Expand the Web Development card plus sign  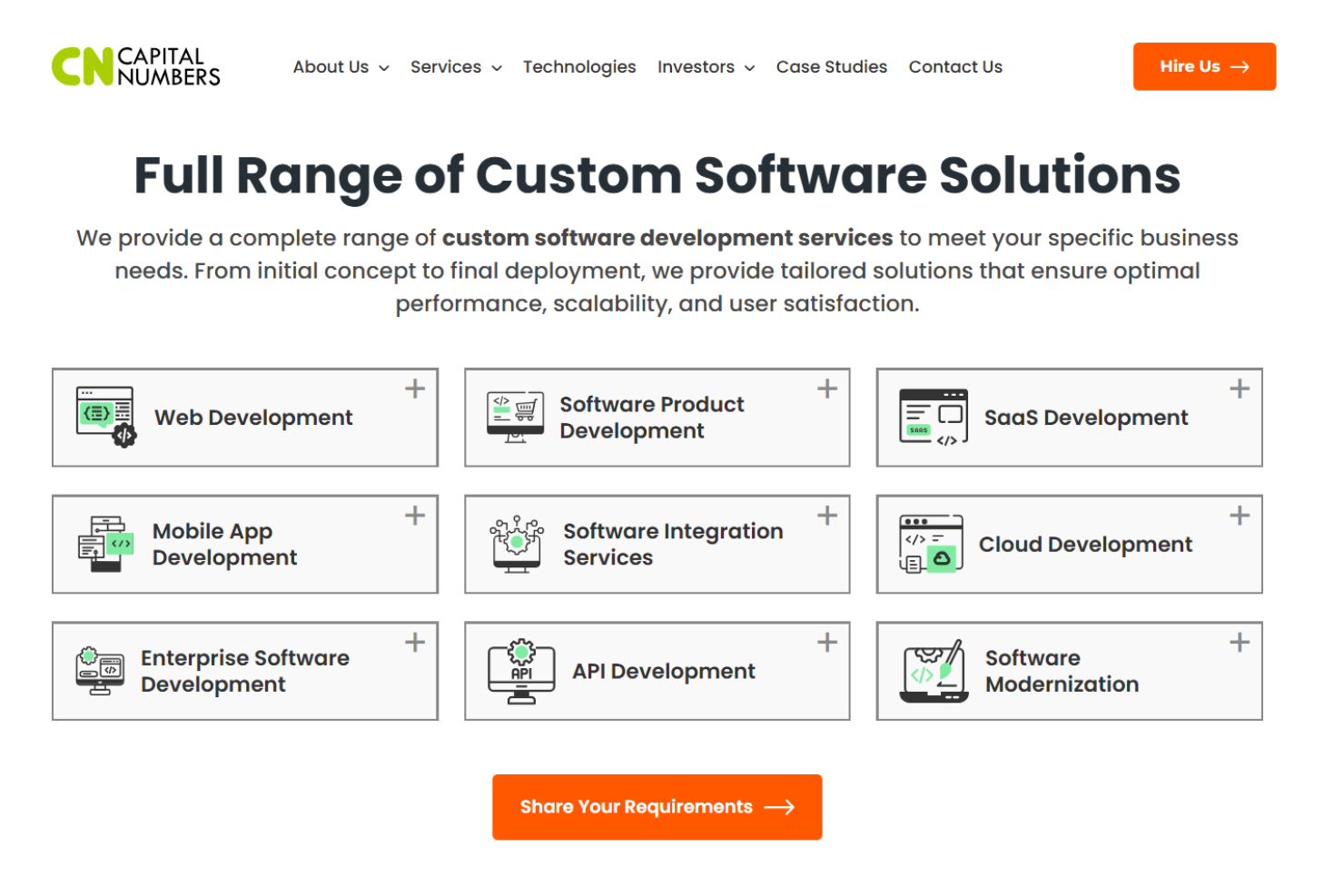415,389
